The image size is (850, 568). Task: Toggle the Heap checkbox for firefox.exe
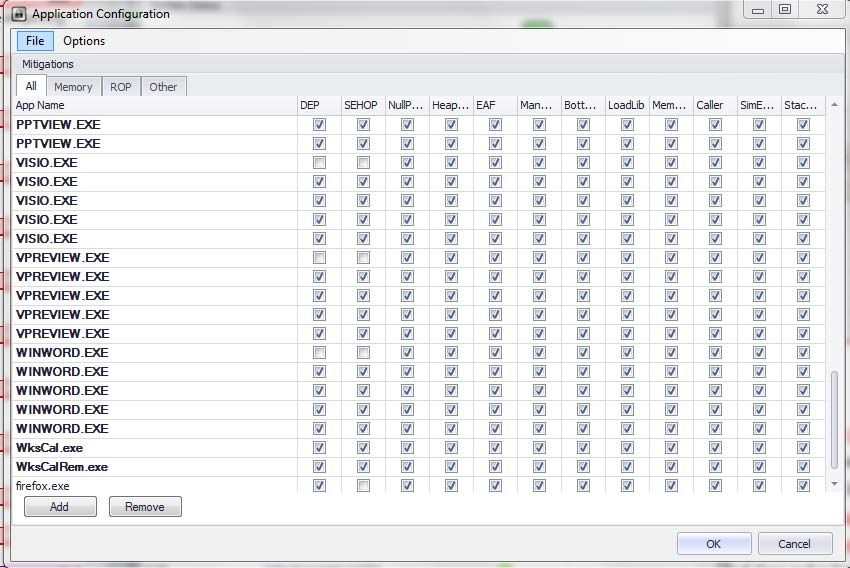pos(451,486)
